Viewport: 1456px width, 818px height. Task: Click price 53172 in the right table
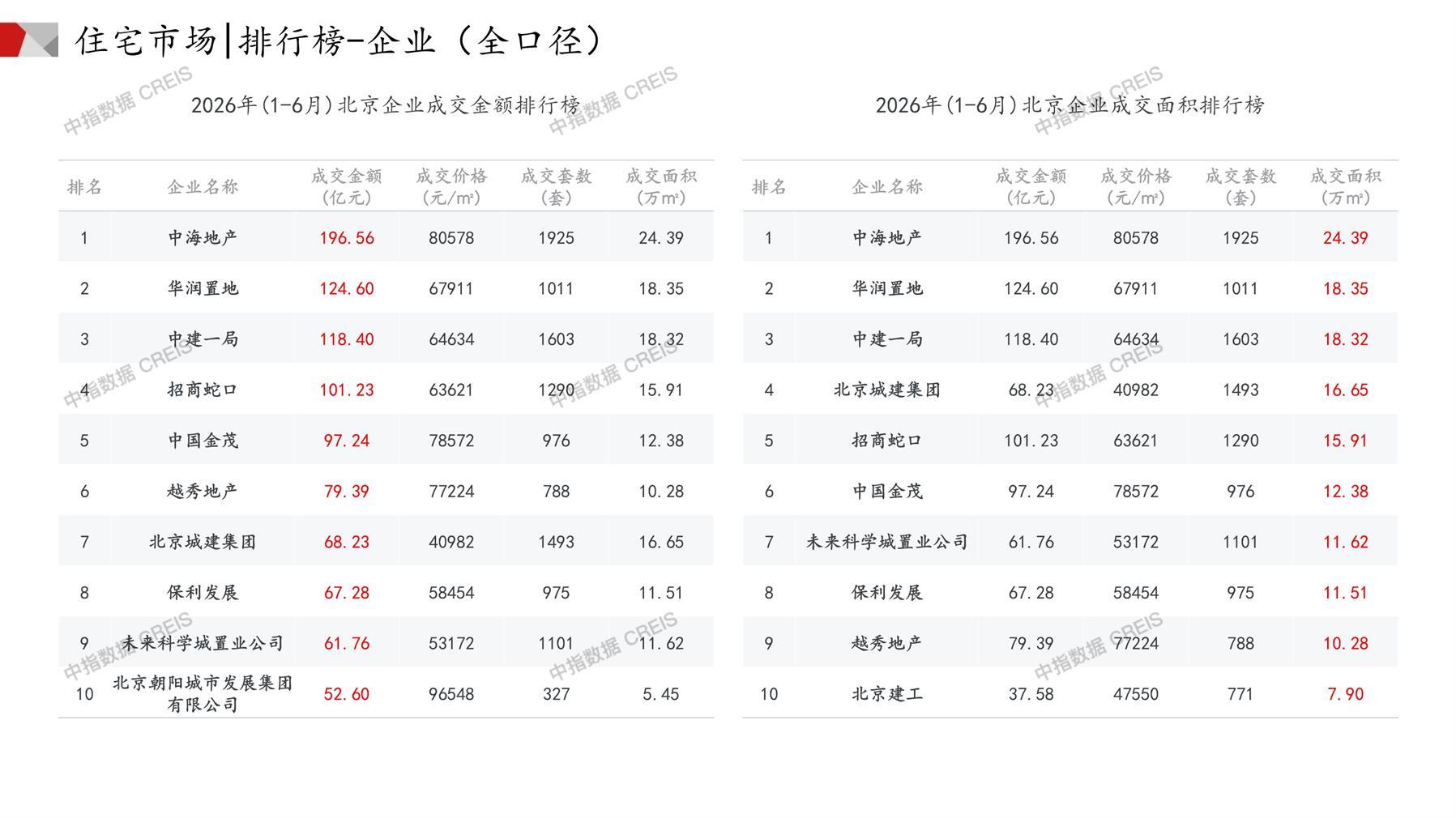(x=1136, y=542)
